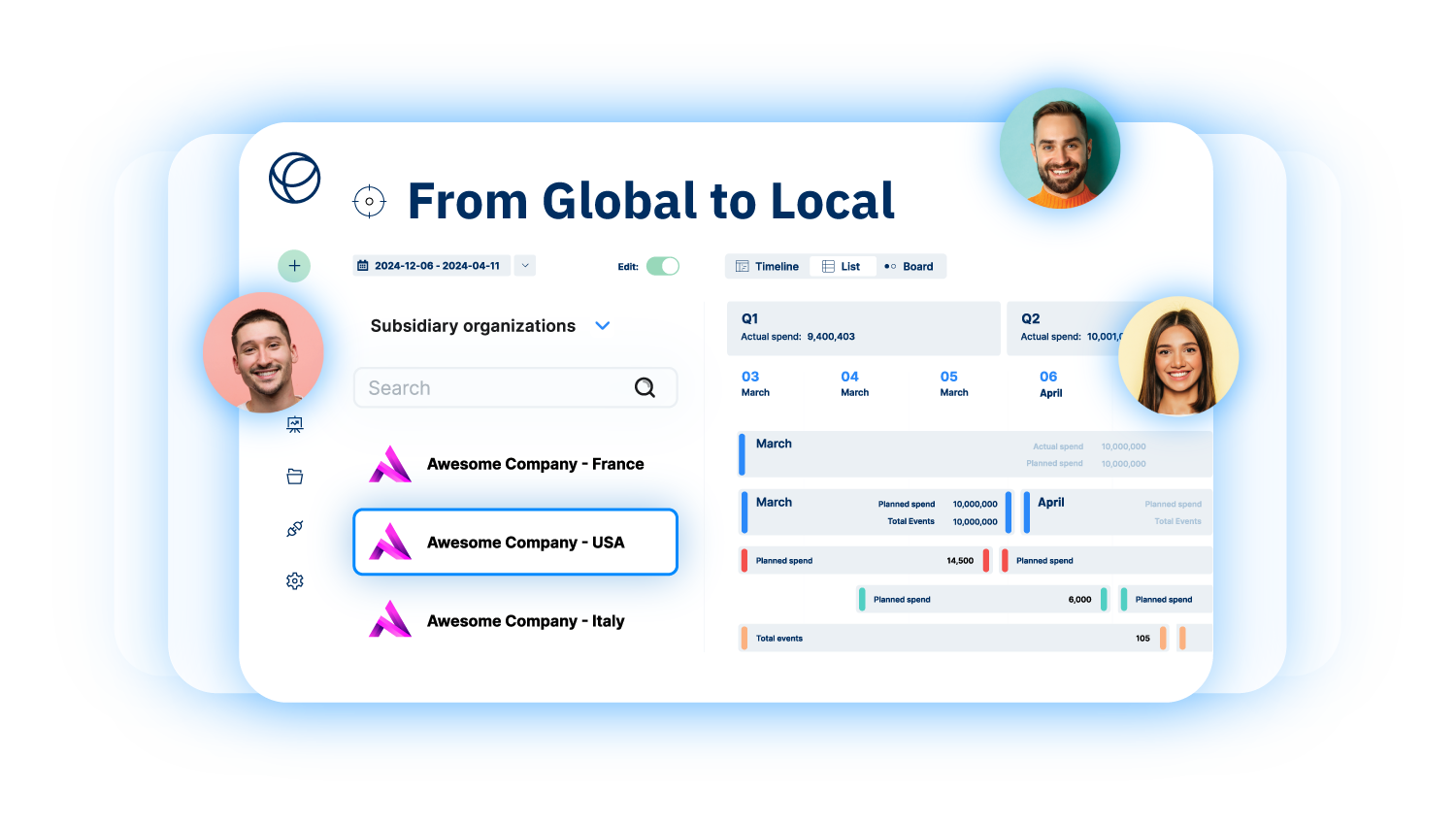Click the Awesome Company - Italy logo
This screenshot has height=825, width=1456.
pos(390,619)
